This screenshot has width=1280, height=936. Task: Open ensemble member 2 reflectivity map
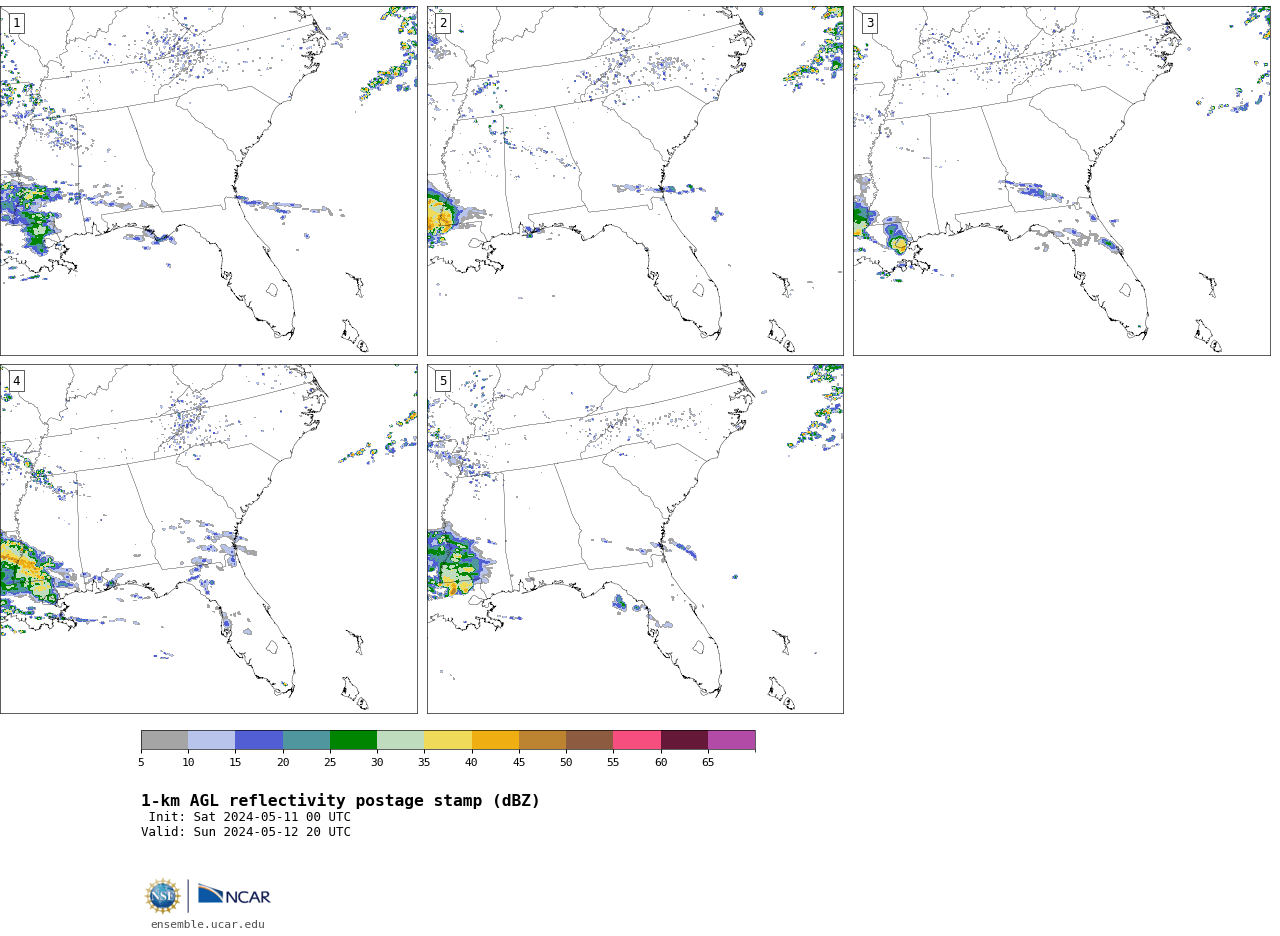[635, 181]
